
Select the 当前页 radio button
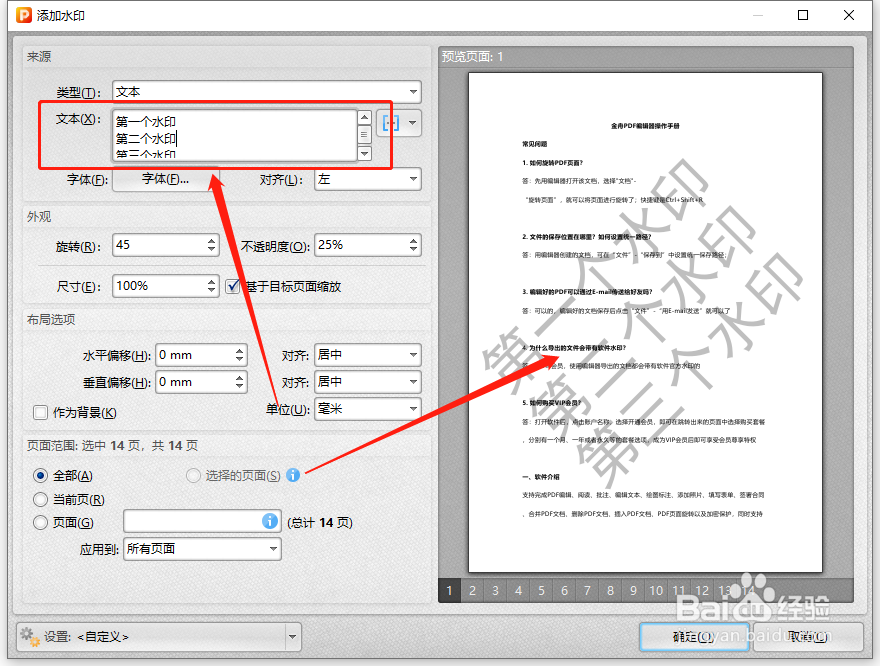click(40, 499)
